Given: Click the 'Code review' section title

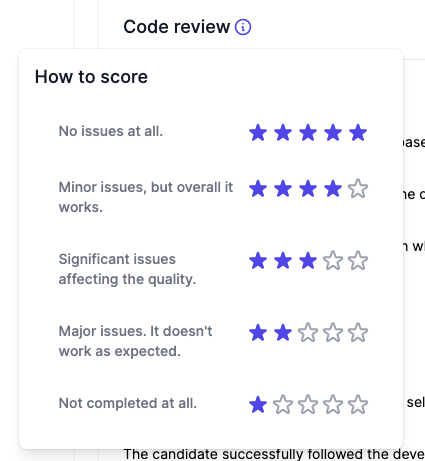Looking at the screenshot, I should tap(177, 27).
